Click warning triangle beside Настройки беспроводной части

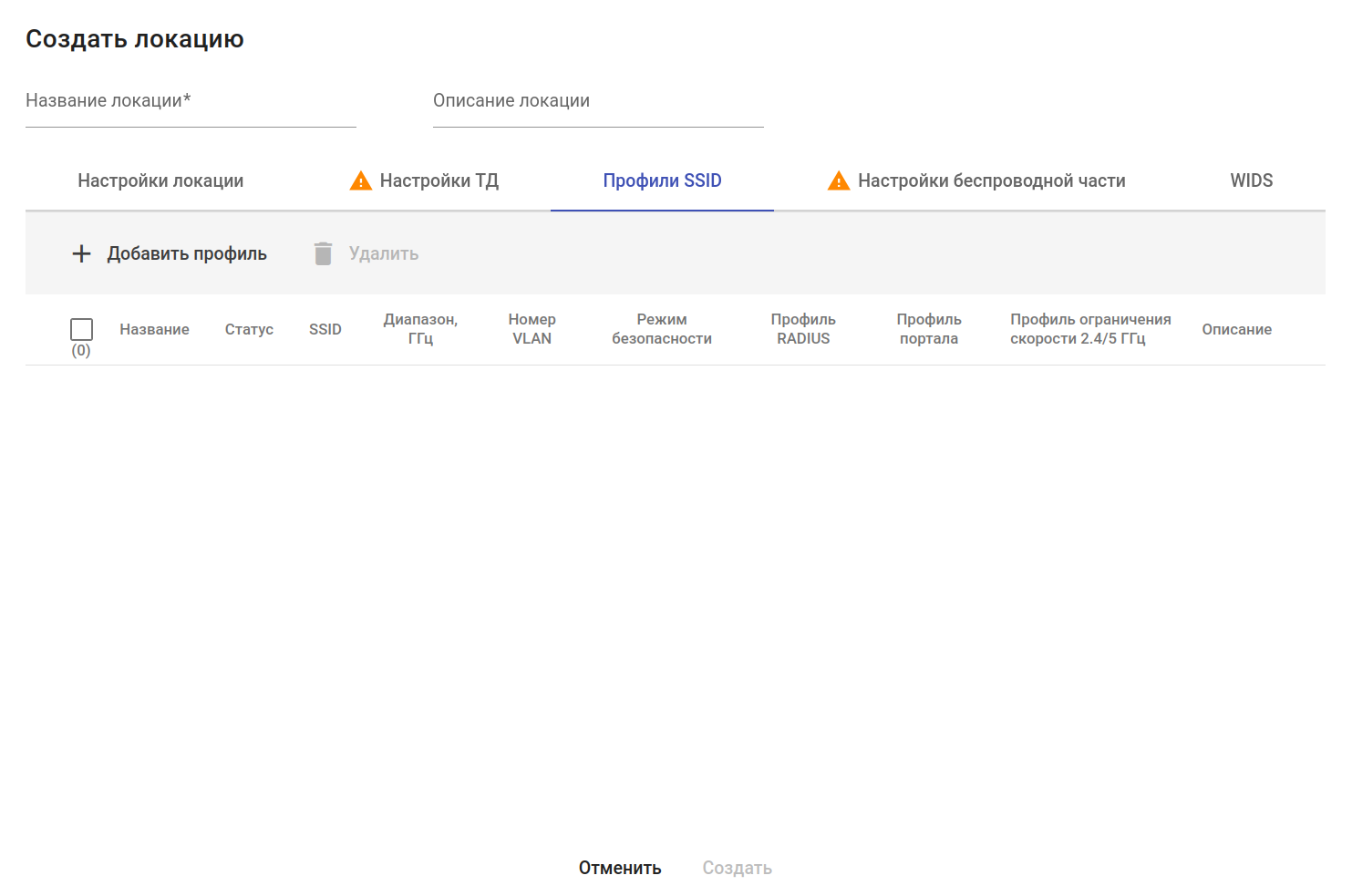(x=839, y=180)
